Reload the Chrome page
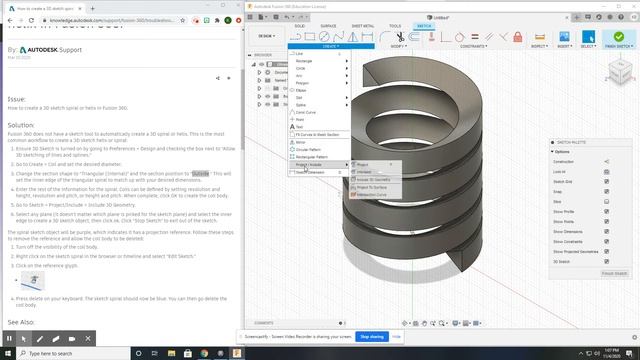The height and width of the screenshot is (360, 640). [31, 20]
